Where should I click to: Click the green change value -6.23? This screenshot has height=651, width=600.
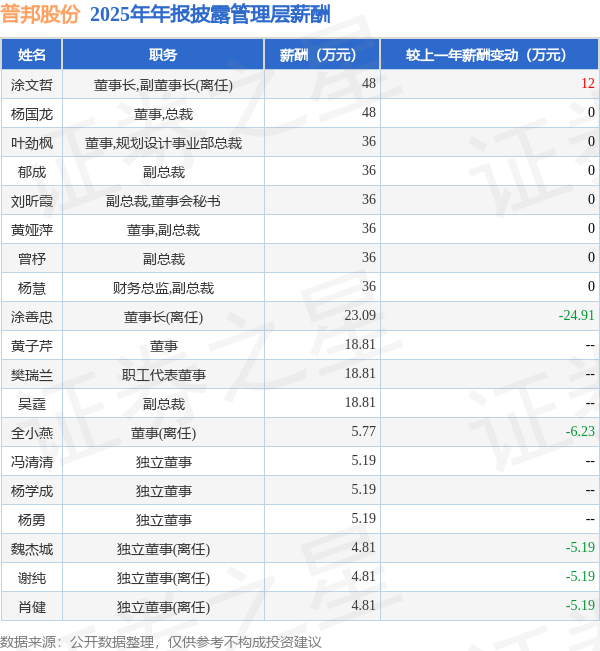click(580, 431)
